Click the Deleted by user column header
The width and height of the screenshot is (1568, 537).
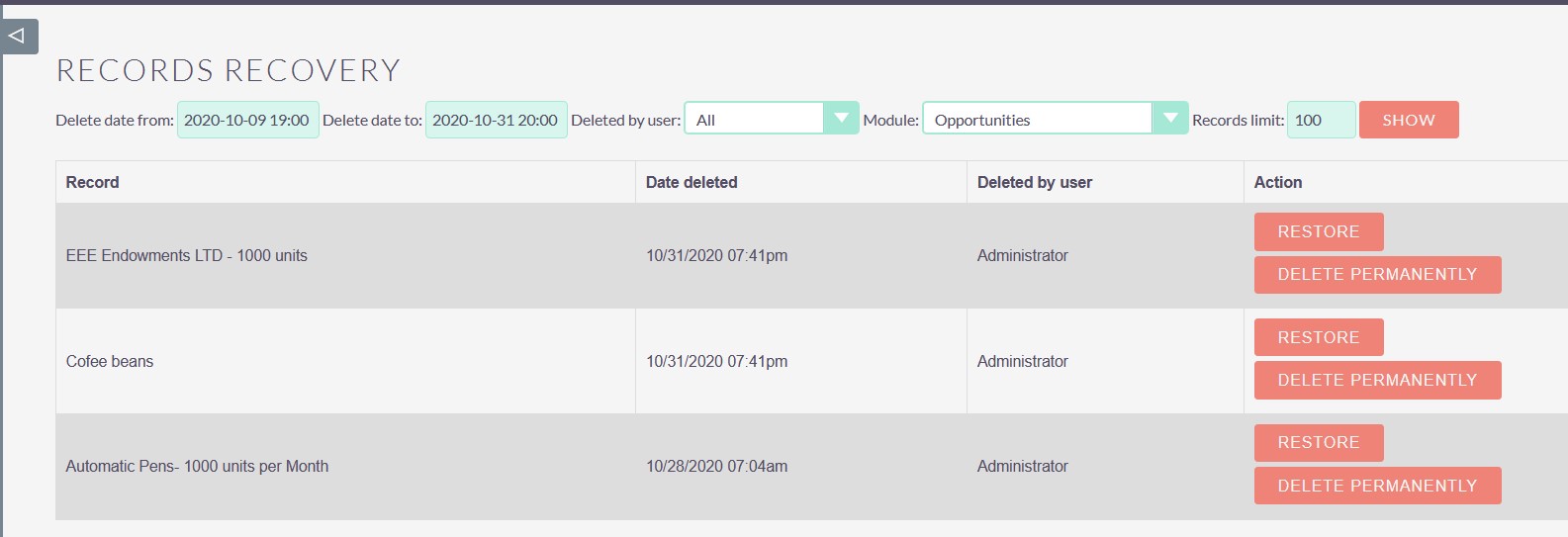pos(1035,182)
